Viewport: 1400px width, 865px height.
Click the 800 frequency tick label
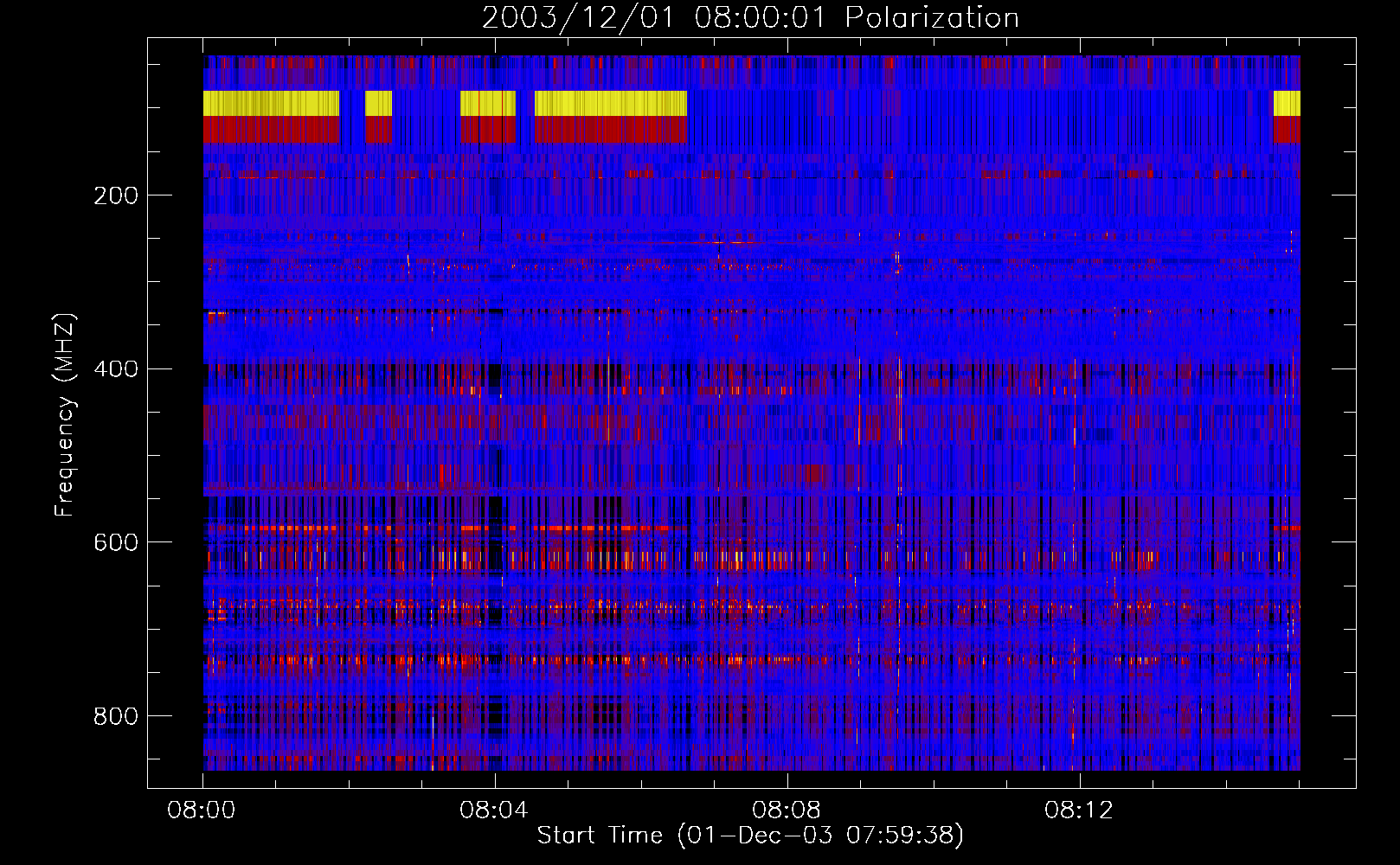point(116,716)
